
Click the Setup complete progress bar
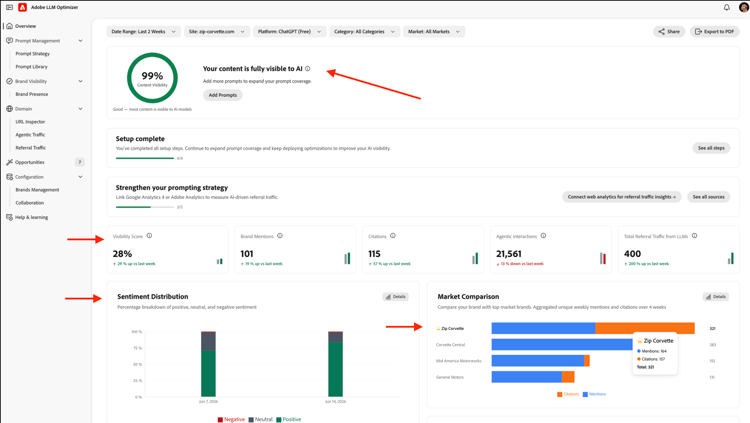[x=145, y=158]
